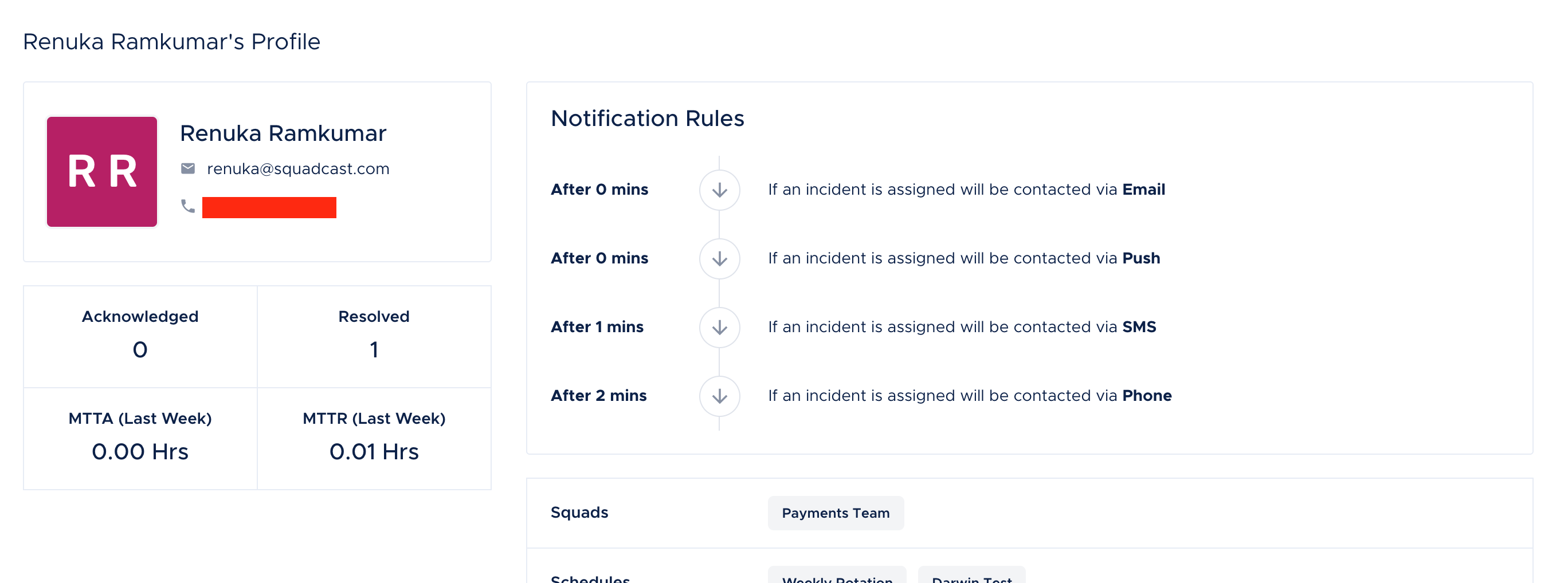Click the Renuka Ramkumar name text
The height and width of the screenshot is (583, 1568).
pos(283,133)
